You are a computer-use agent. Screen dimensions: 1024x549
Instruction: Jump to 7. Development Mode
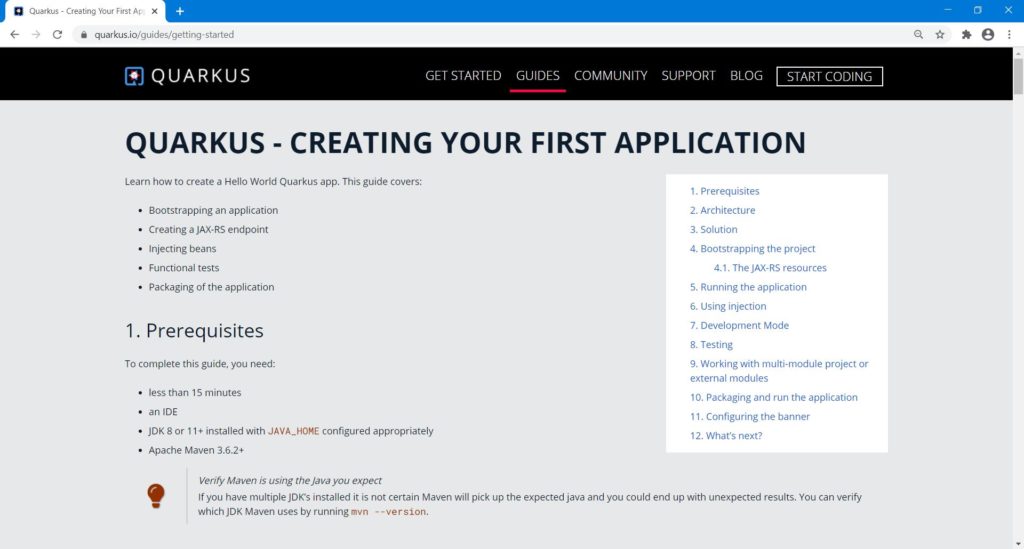coord(739,325)
